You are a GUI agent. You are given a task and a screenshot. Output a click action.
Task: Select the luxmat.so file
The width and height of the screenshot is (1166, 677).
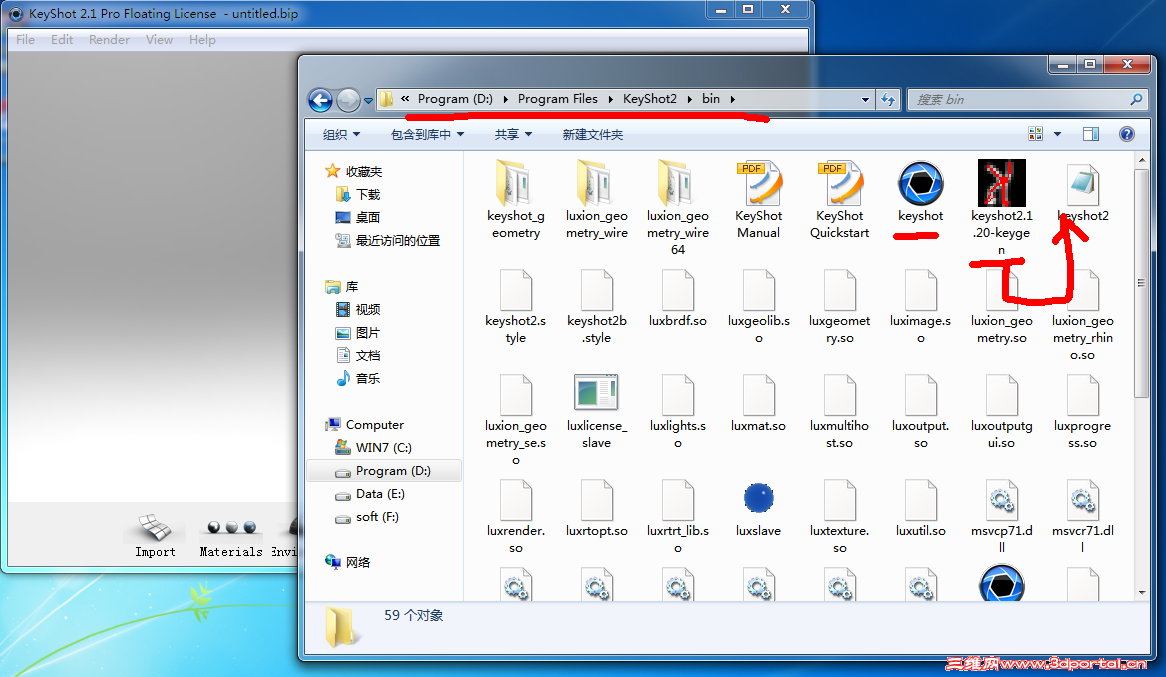point(758,403)
